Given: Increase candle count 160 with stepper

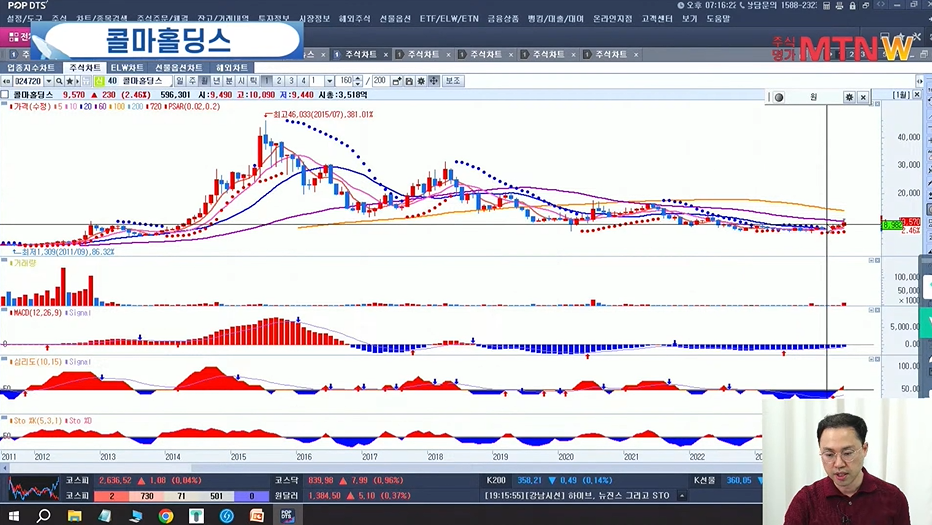Looking at the screenshot, I should [358, 78].
